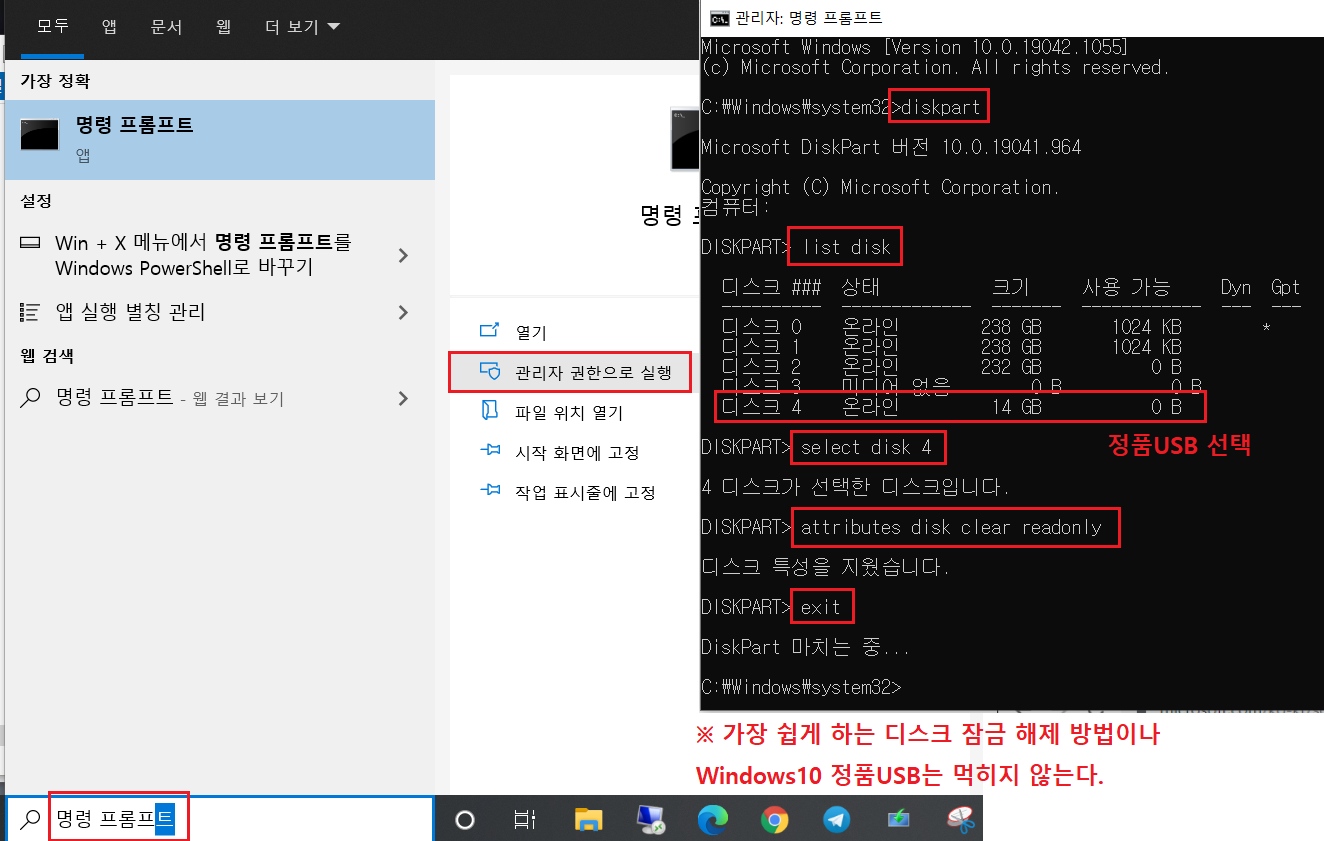Expand arrow for 명령 프롬프트 web search
This screenshot has height=841, width=1324.
(403, 398)
